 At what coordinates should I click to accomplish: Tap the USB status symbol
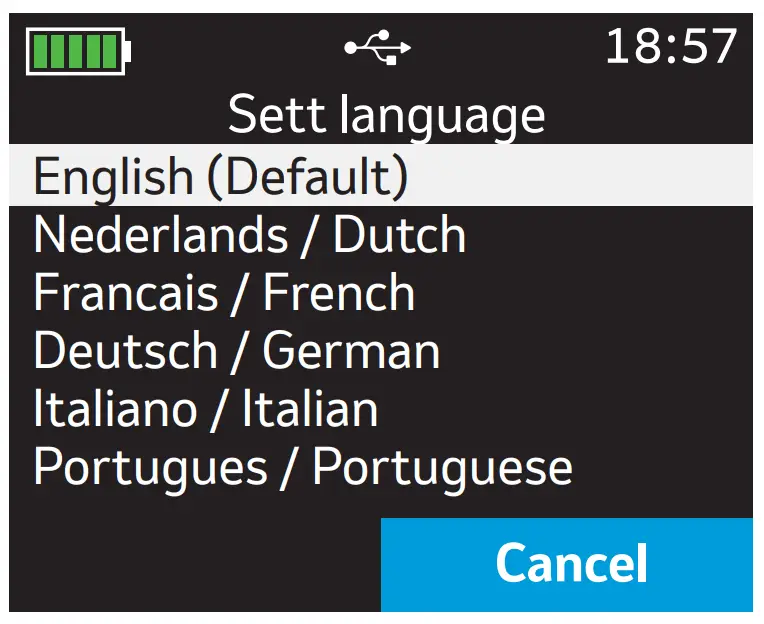click(x=378, y=48)
